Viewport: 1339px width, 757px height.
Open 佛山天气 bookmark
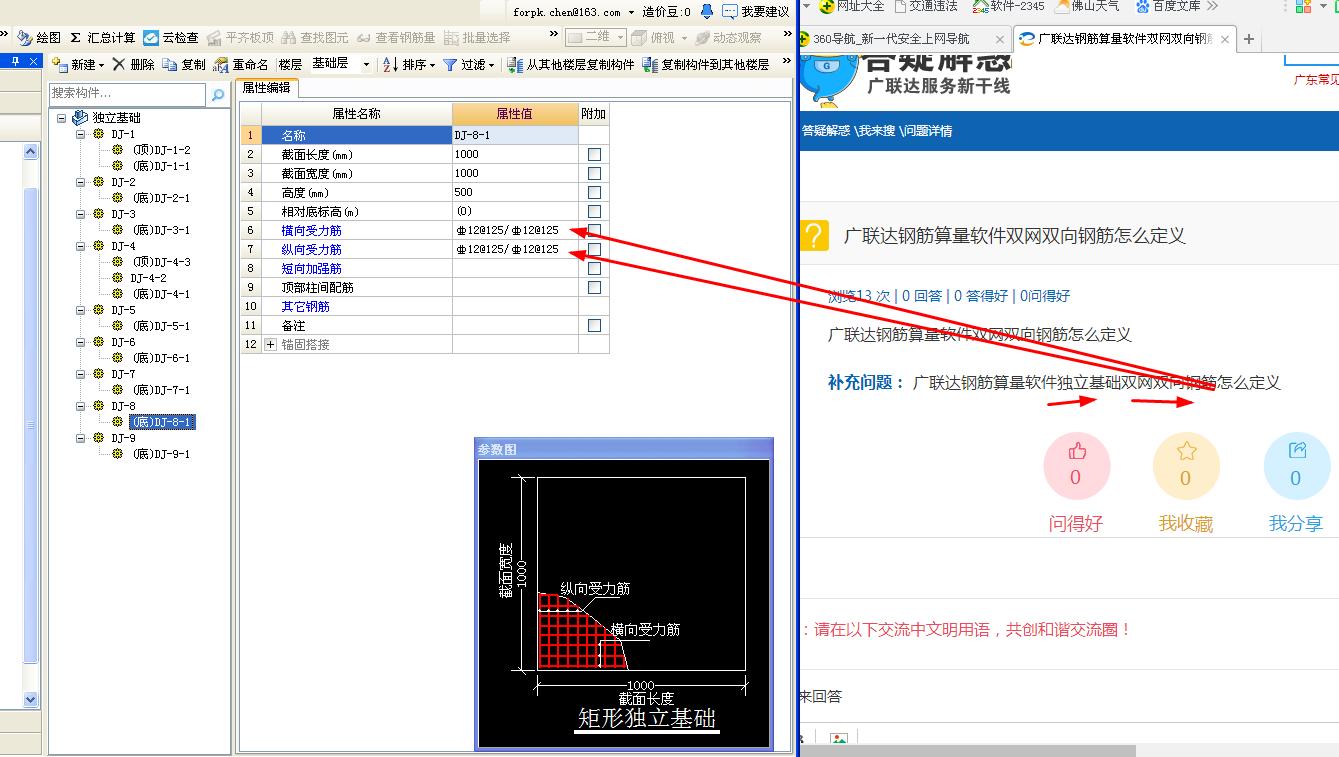1088,6
